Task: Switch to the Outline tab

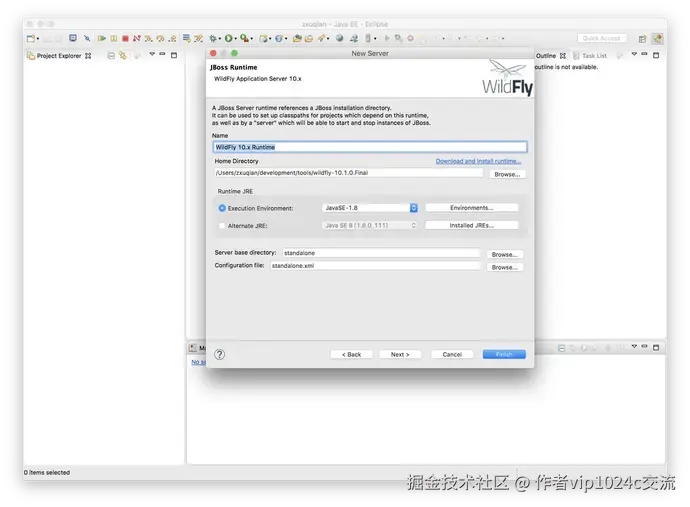Action: click(x=546, y=56)
